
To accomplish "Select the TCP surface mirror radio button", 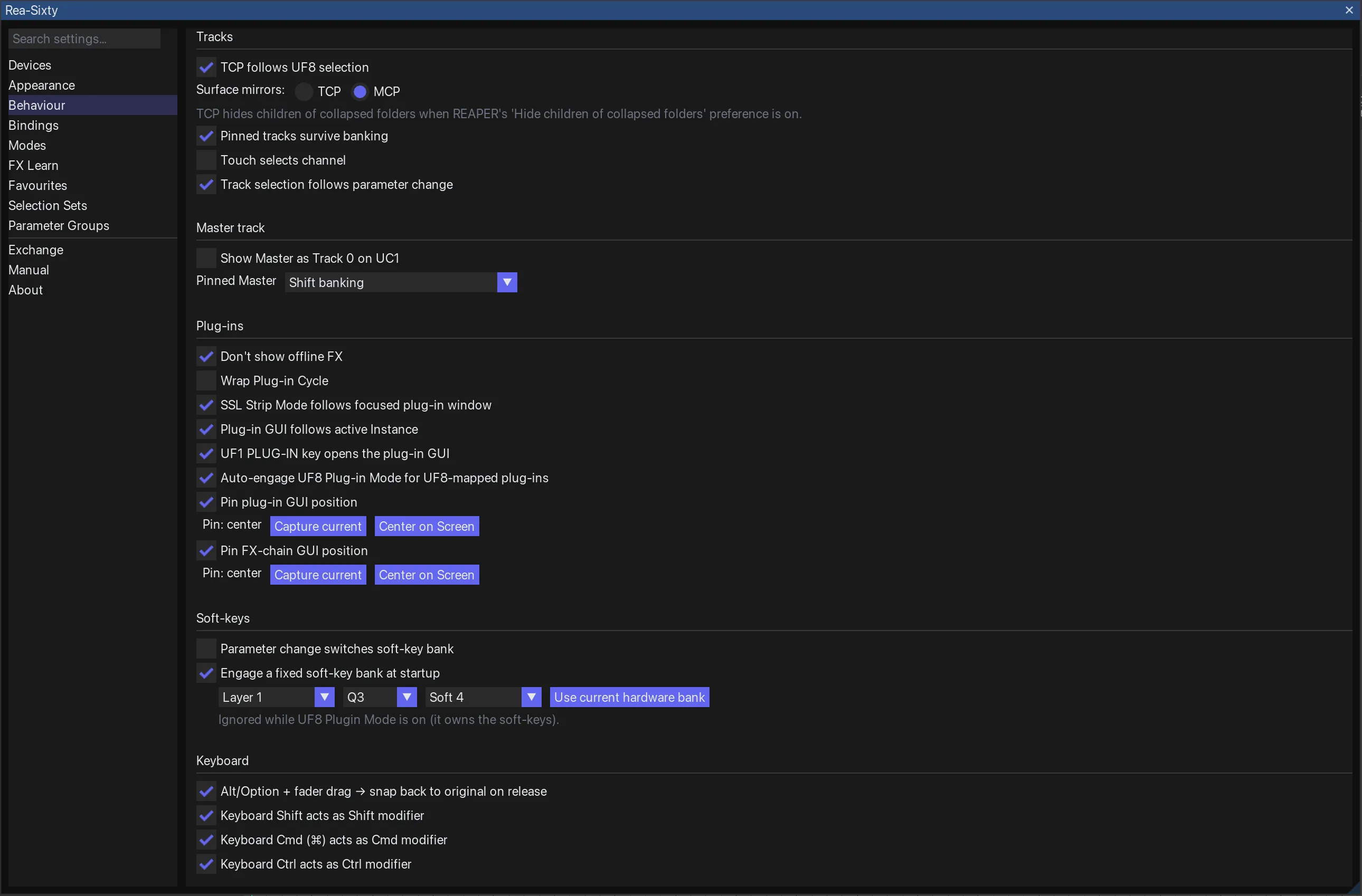I will (304, 91).
